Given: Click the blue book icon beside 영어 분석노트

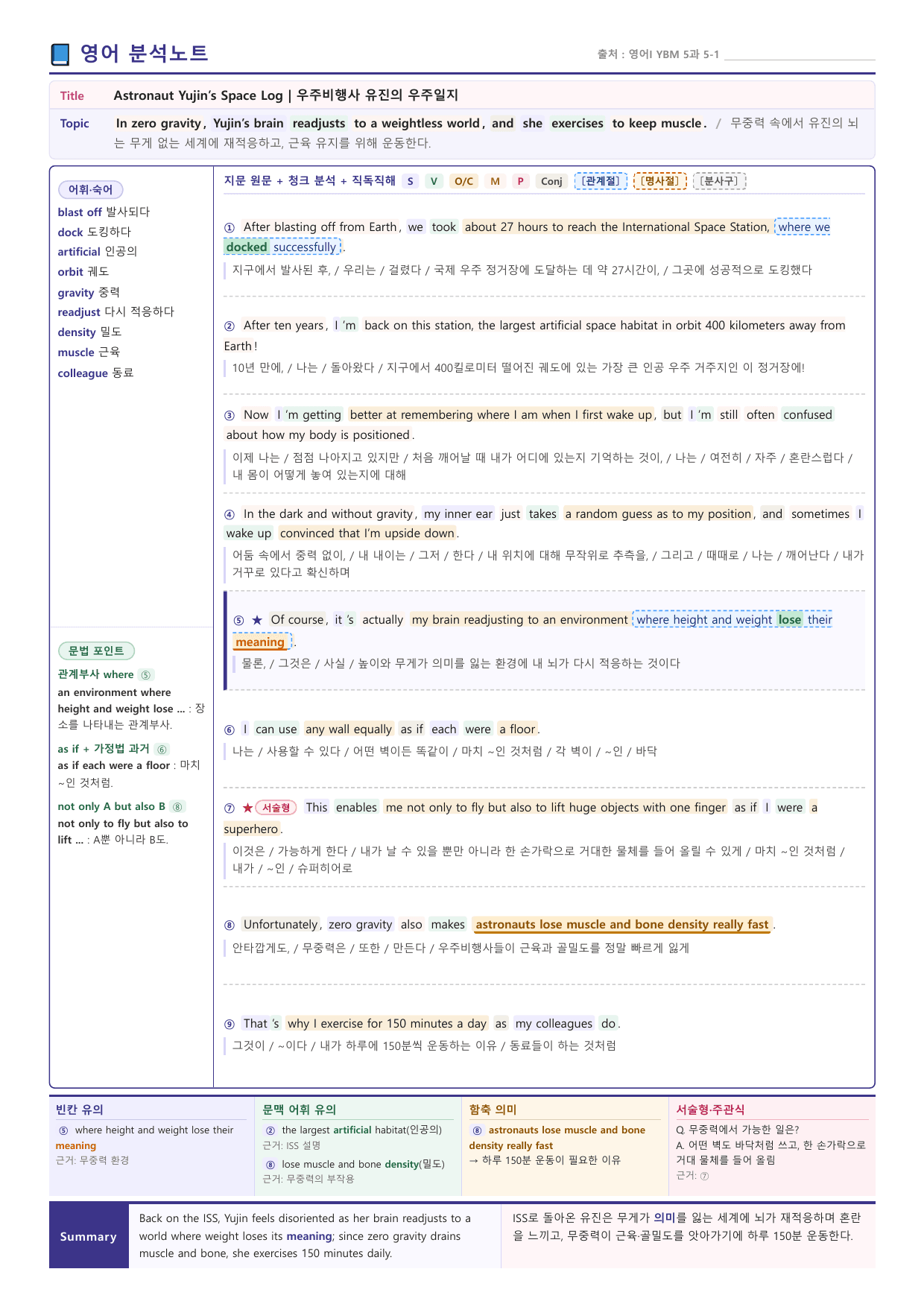Looking at the screenshot, I should coord(60,54).
